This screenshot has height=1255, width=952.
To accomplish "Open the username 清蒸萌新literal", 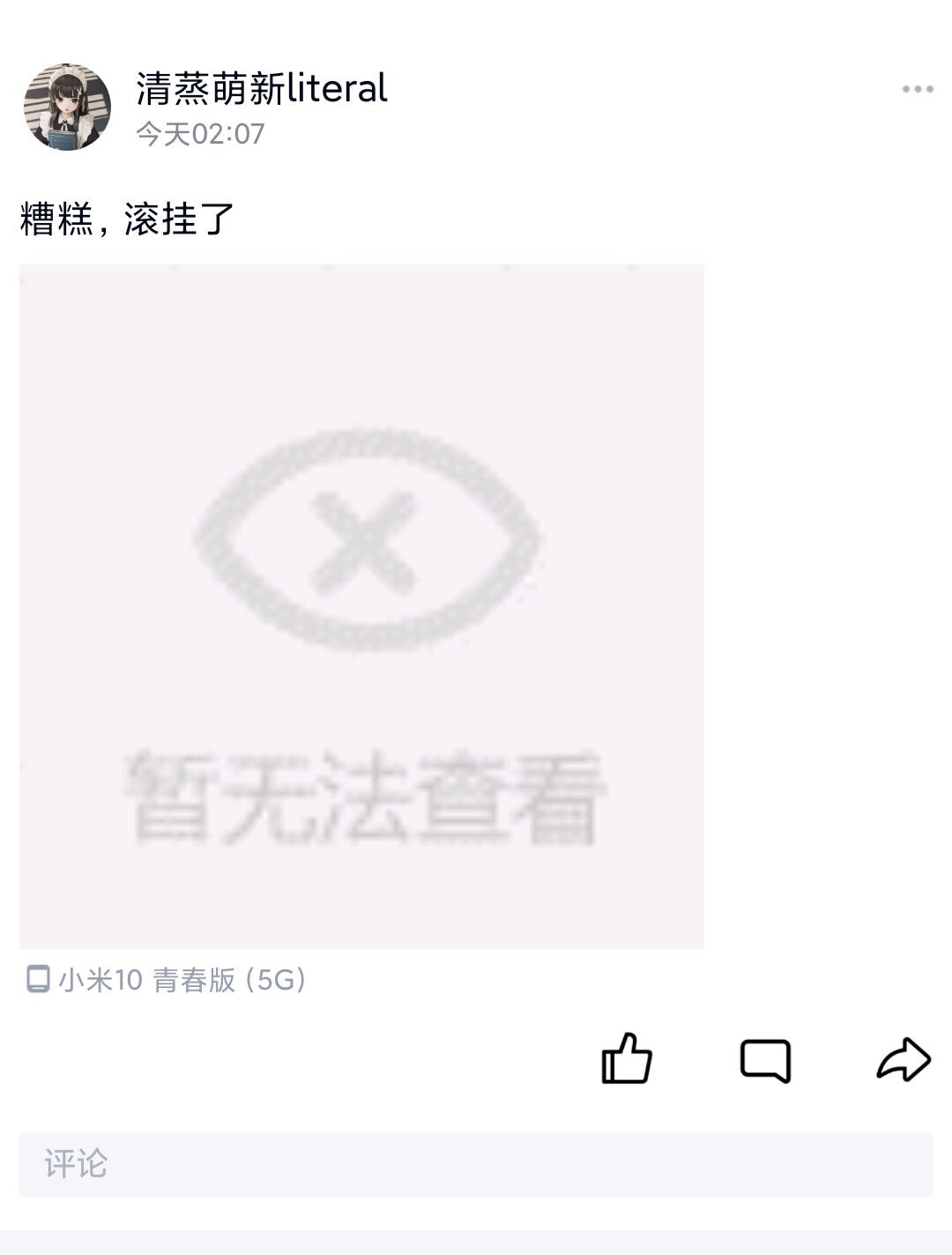I will tap(262, 88).
